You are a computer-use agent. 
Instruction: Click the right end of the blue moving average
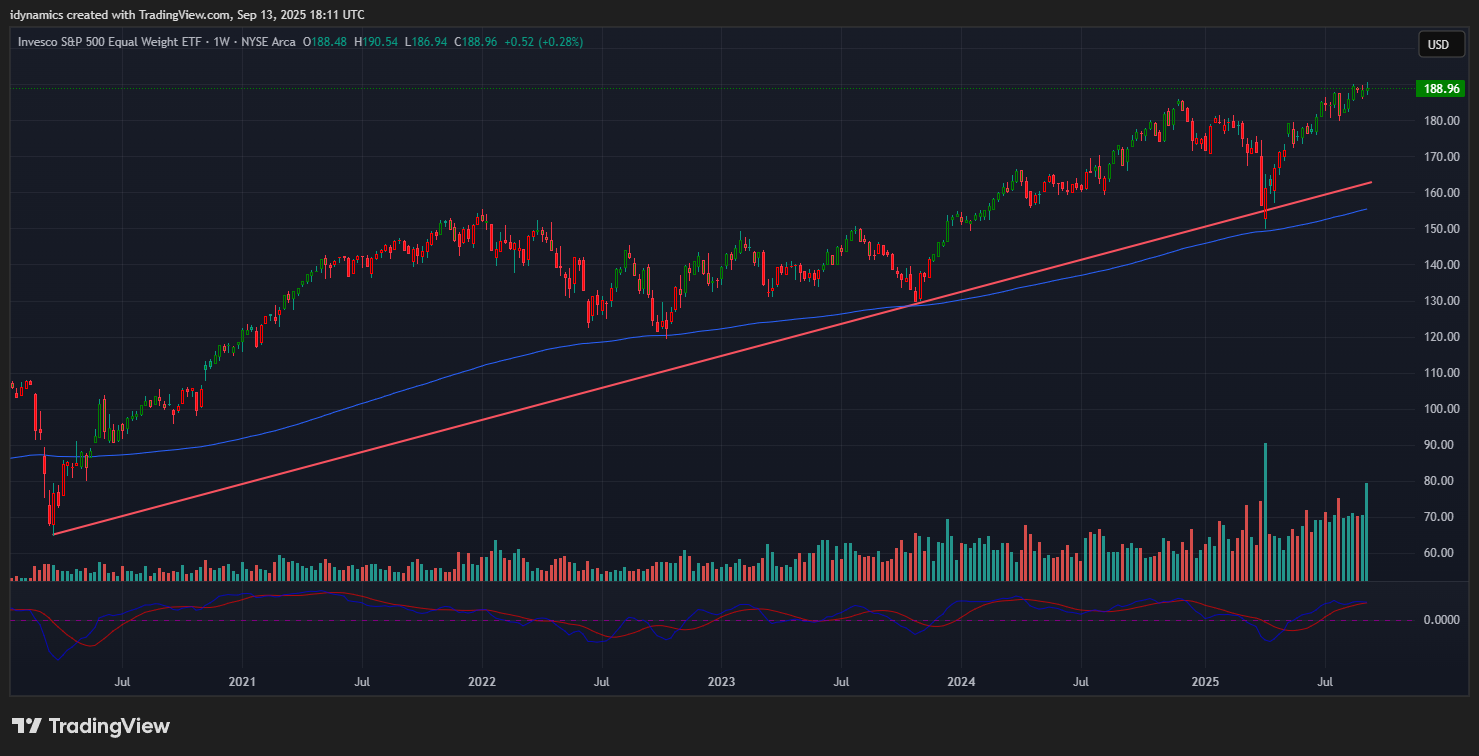[1366, 209]
